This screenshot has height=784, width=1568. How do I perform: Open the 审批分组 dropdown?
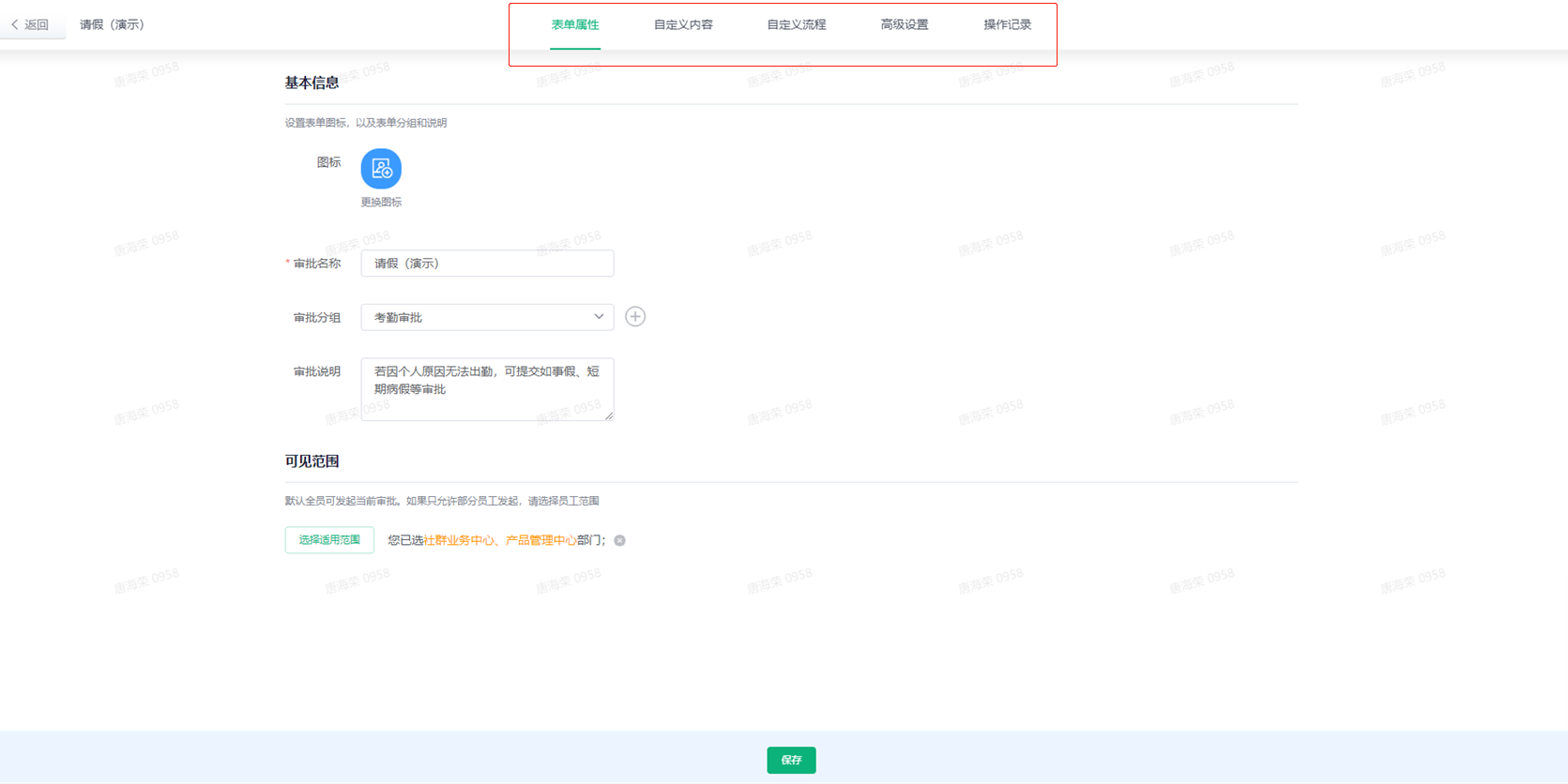[x=487, y=317]
